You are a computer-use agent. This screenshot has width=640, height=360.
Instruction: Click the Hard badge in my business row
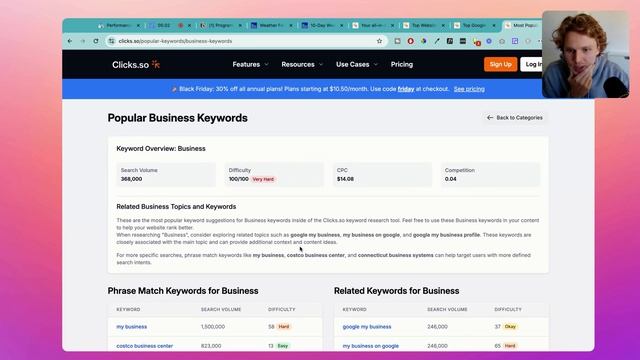coord(284,327)
